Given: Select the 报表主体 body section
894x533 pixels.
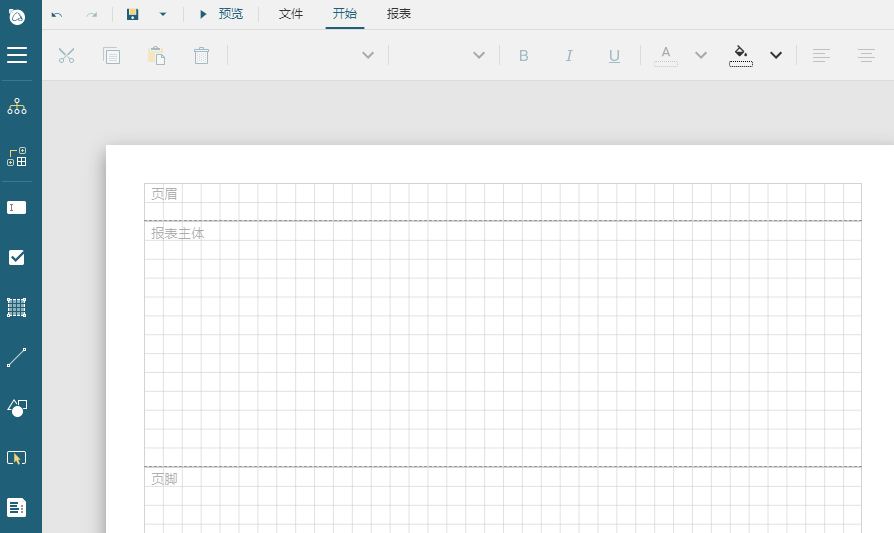Looking at the screenshot, I should coord(503,344).
